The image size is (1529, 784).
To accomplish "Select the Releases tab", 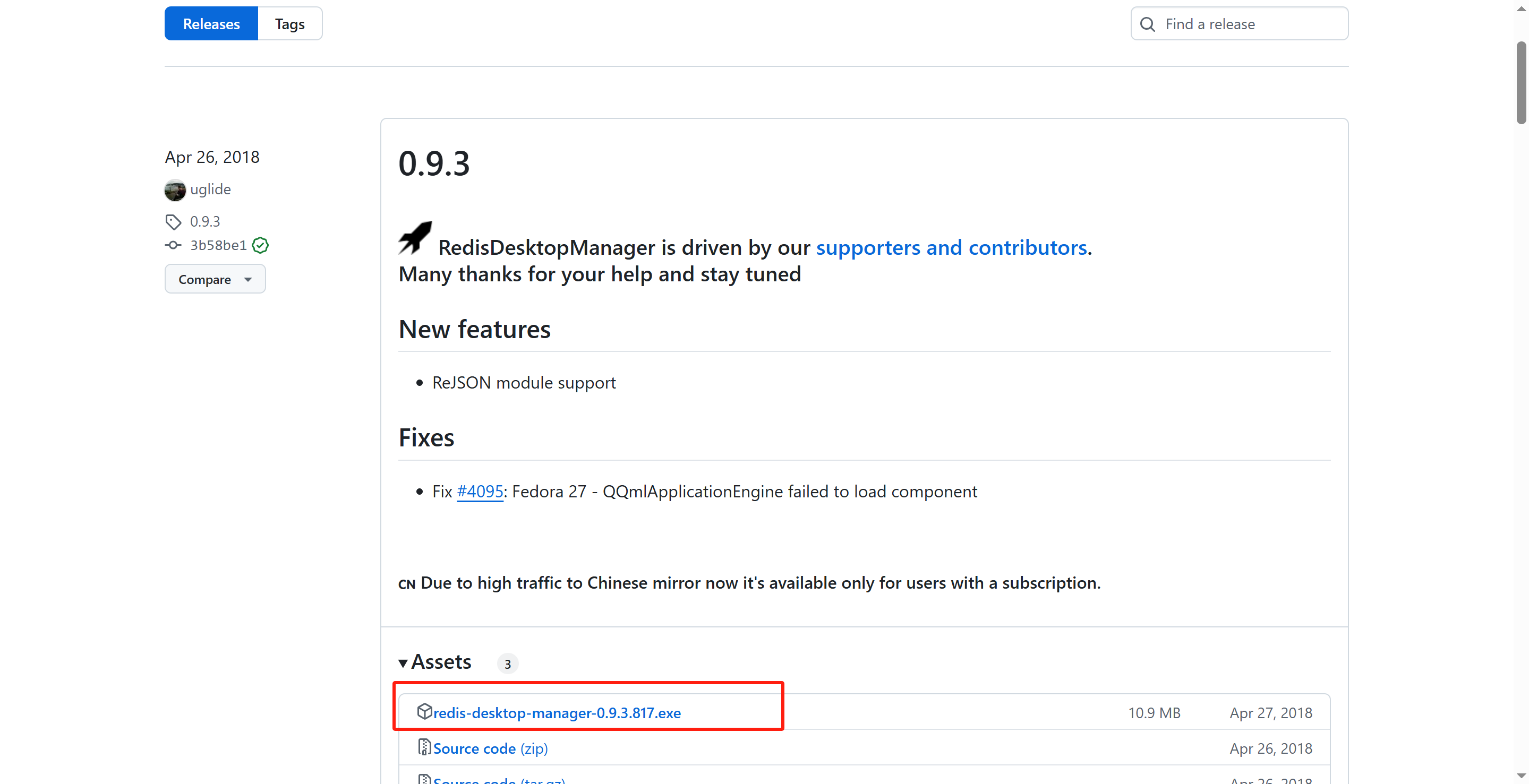I will 211,24.
